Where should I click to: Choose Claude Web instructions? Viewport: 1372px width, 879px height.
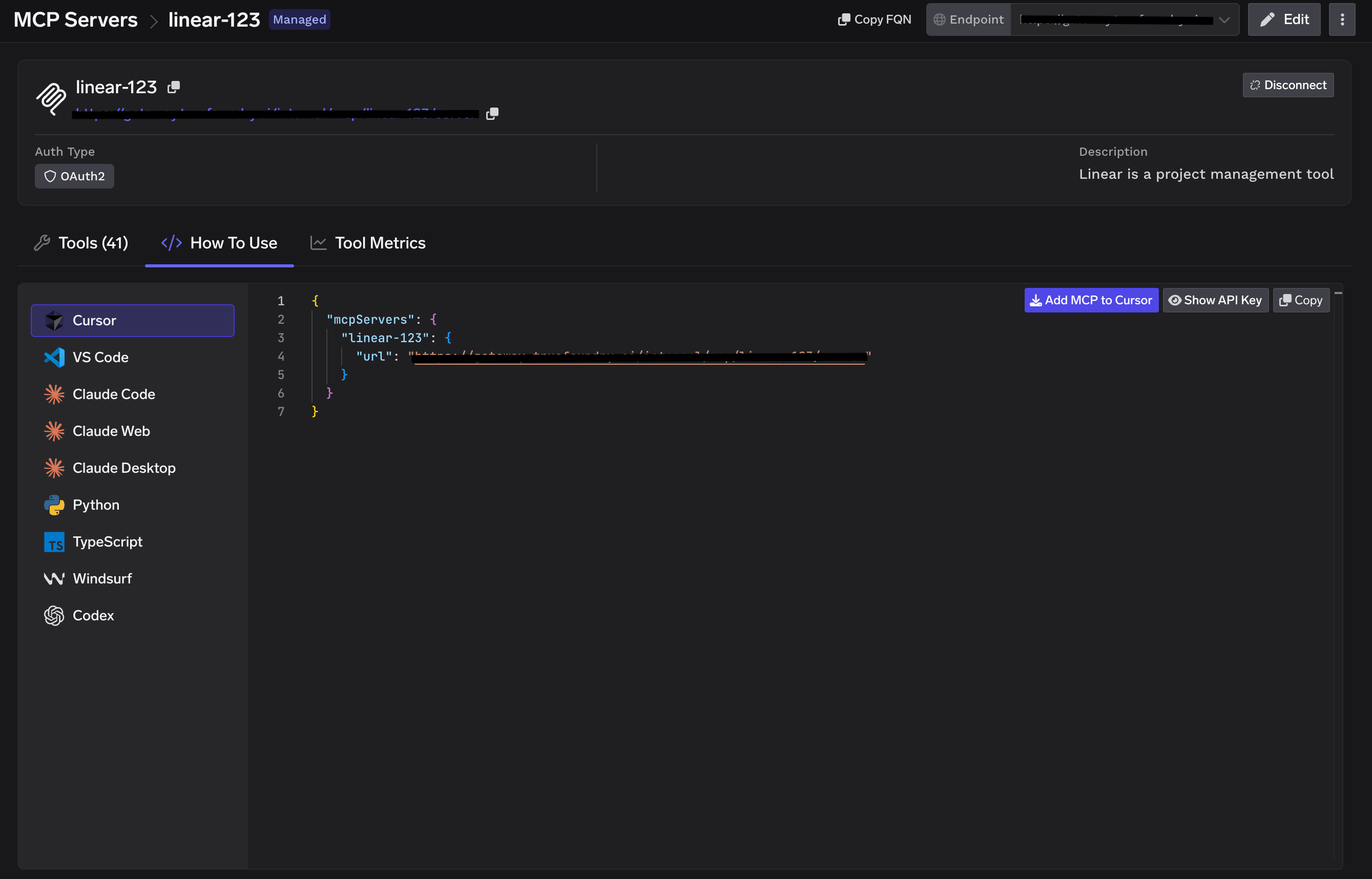point(132,431)
